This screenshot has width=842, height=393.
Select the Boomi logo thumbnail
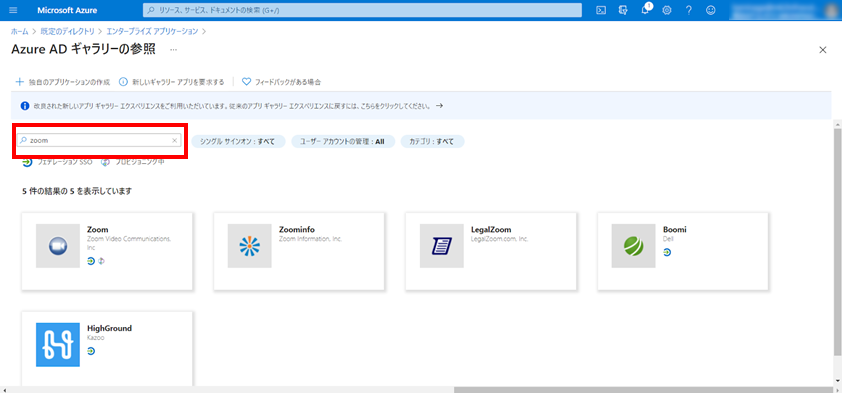[634, 246]
